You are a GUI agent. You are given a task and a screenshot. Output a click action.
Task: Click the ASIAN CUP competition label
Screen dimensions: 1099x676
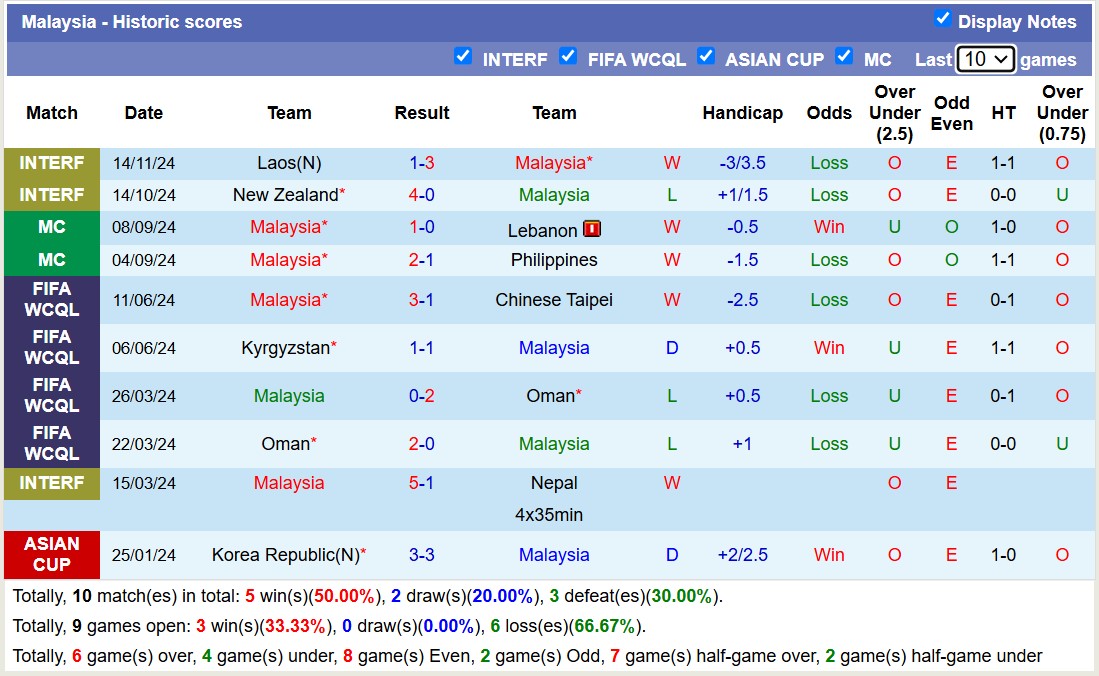tap(52, 554)
